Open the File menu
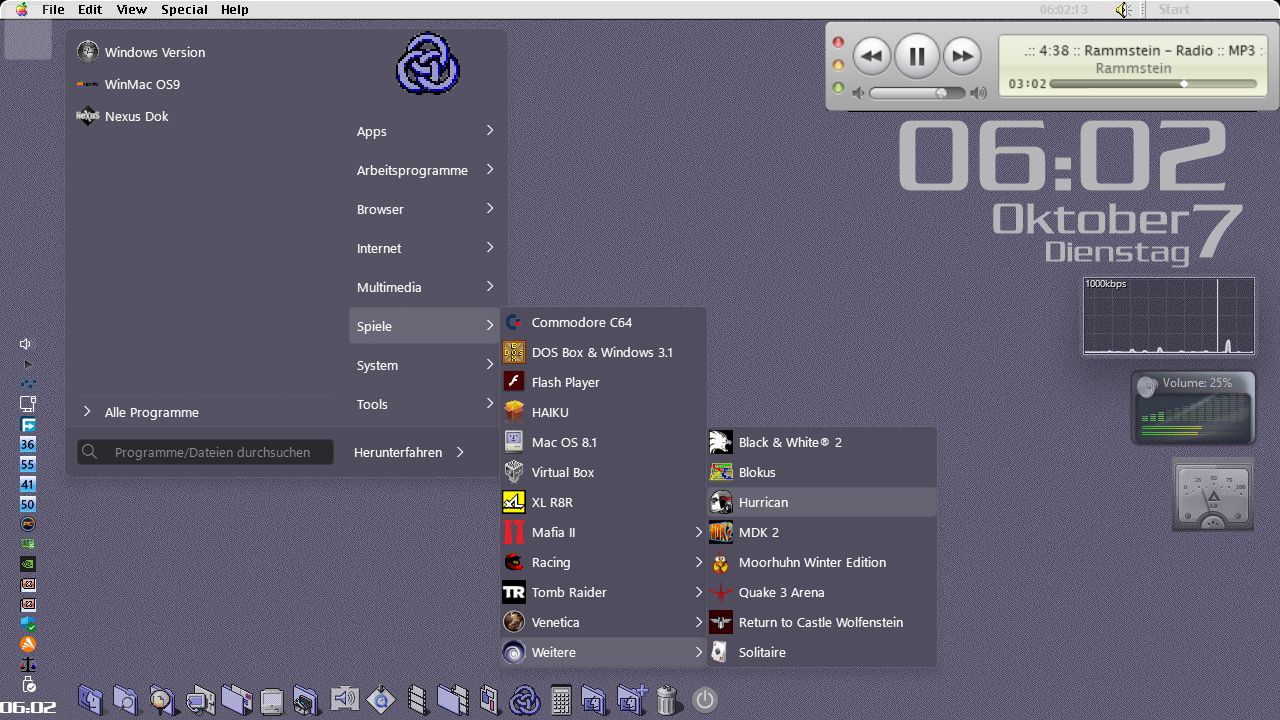1280x720 pixels. [53, 9]
